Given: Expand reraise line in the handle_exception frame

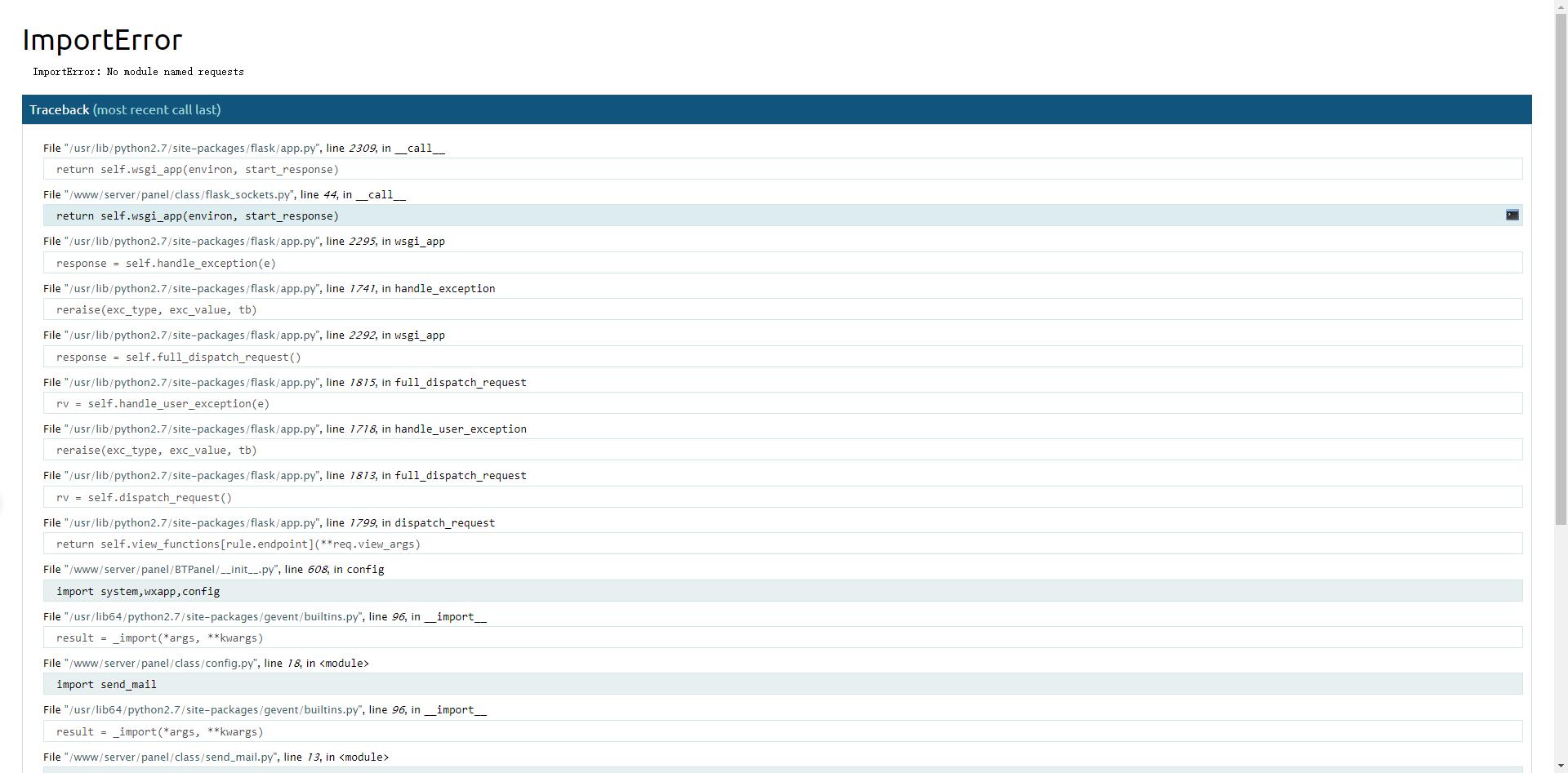Looking at the screenshot, I should click(x=782, y=309).
